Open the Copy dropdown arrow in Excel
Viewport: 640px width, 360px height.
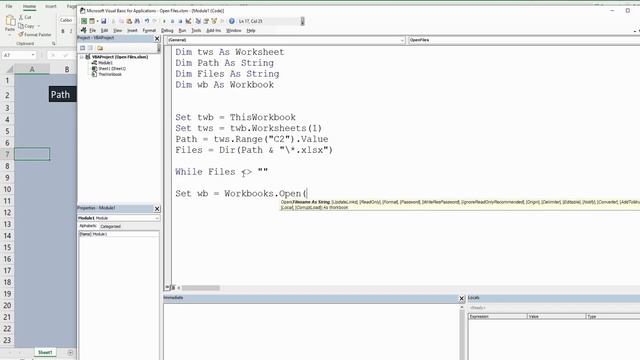(x=39, y=26)
